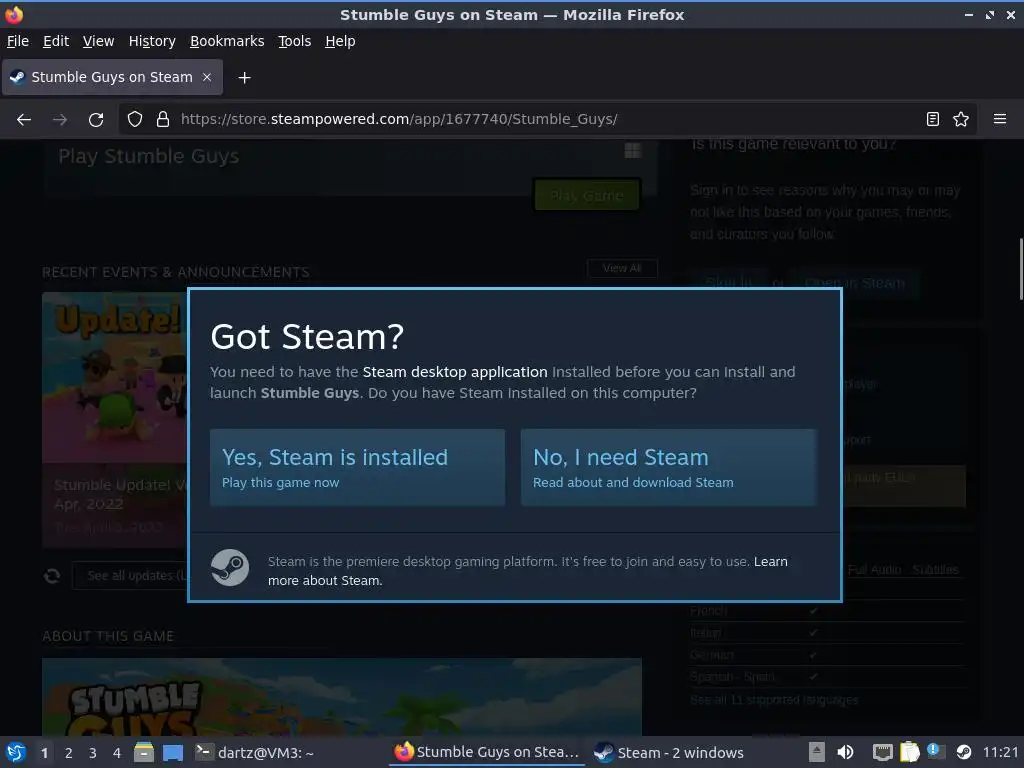Screen dimensions: 1024x768
Task: Follow the "Learn more about Steam" link
Action: coord(528,571)
